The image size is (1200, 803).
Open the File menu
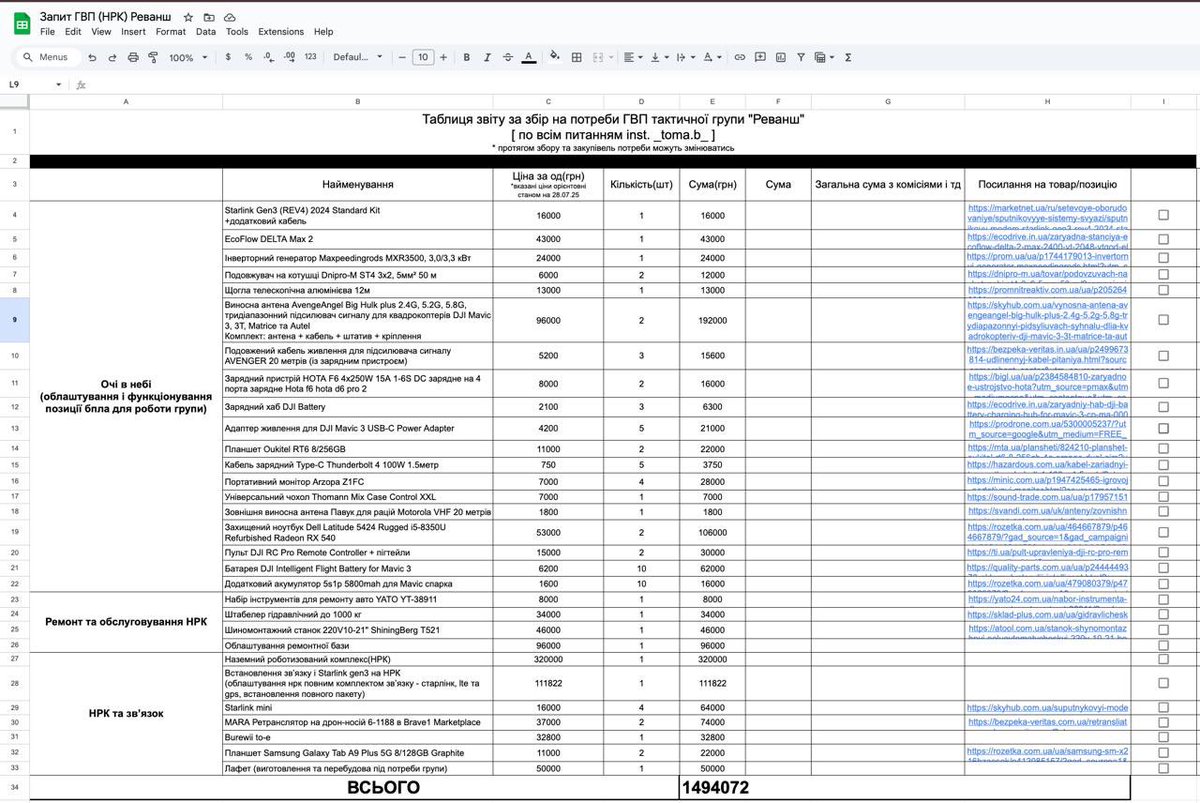(x=47, y=32)
